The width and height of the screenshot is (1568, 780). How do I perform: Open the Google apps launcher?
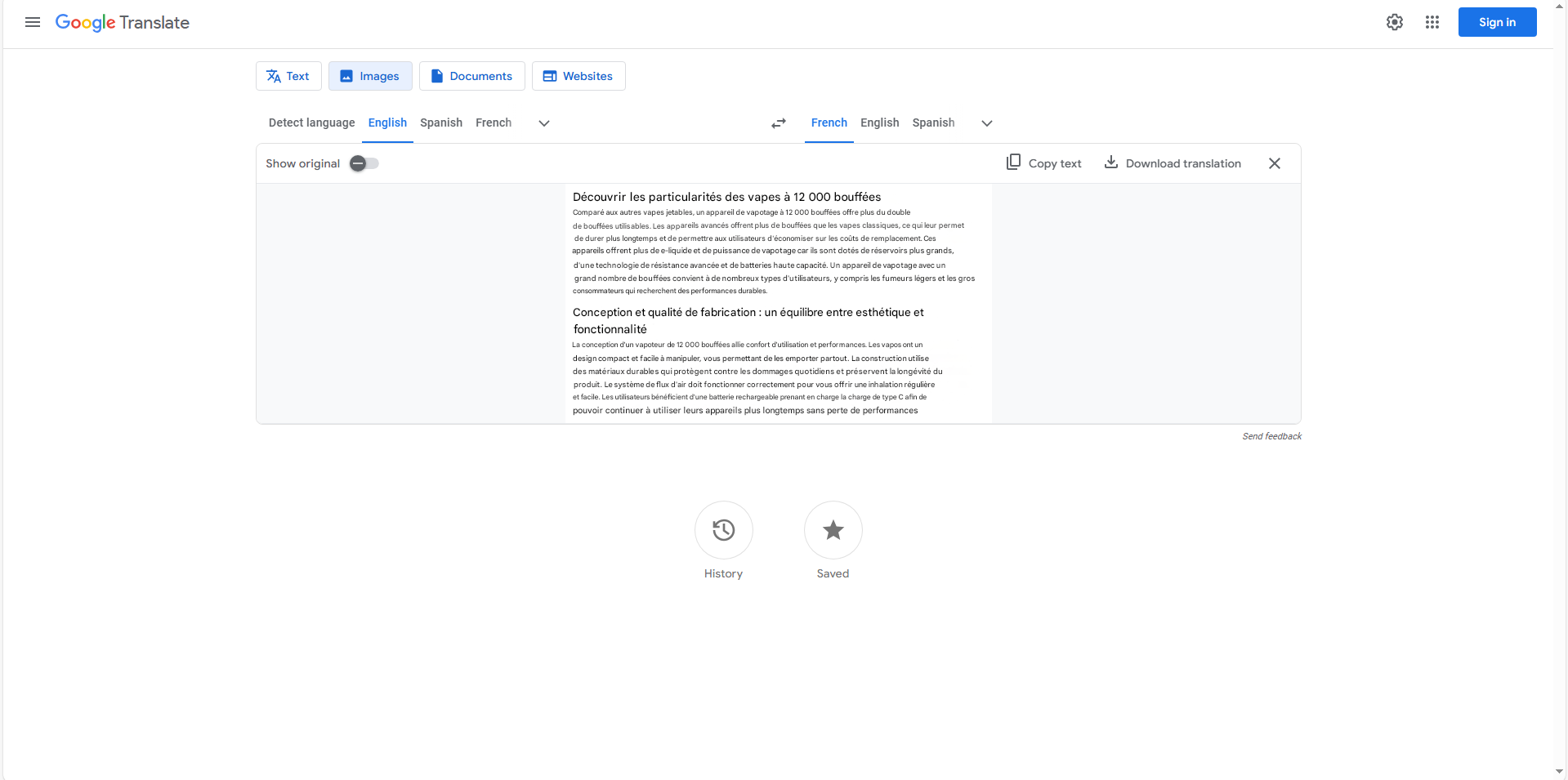(x=1432, y=22)
